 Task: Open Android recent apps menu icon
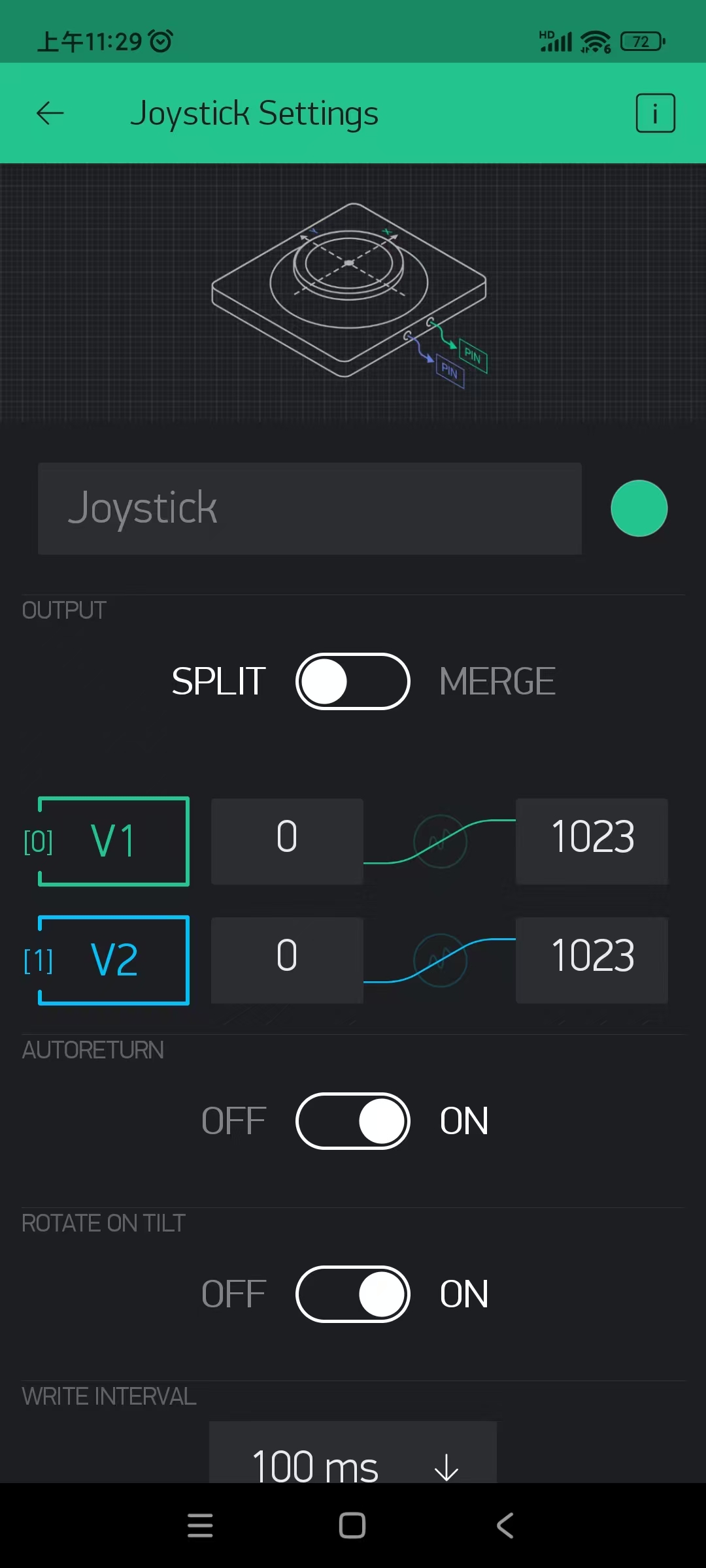click(200, 1526)
